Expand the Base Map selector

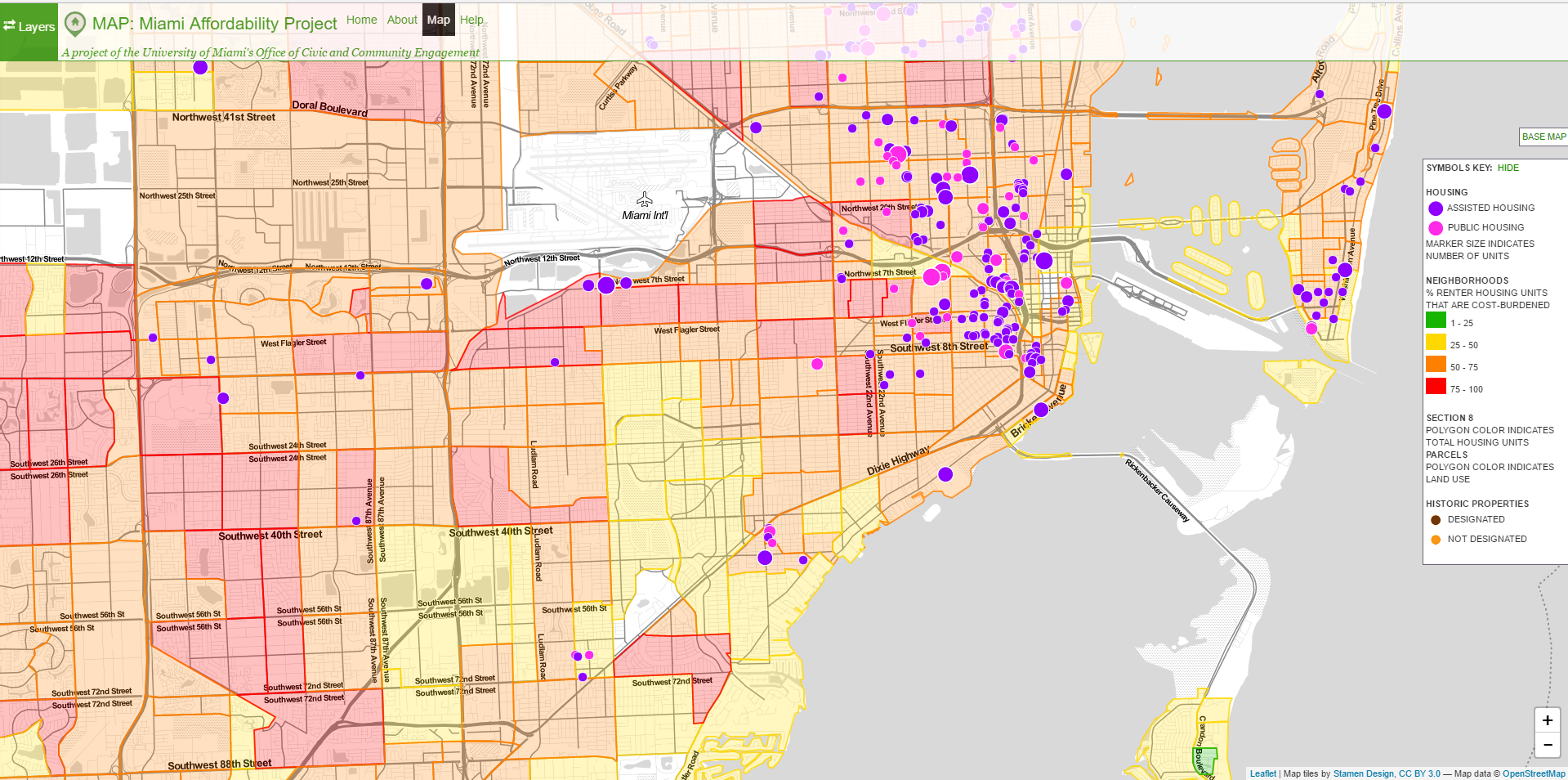pyautogui.click(x=1543, y=137)
